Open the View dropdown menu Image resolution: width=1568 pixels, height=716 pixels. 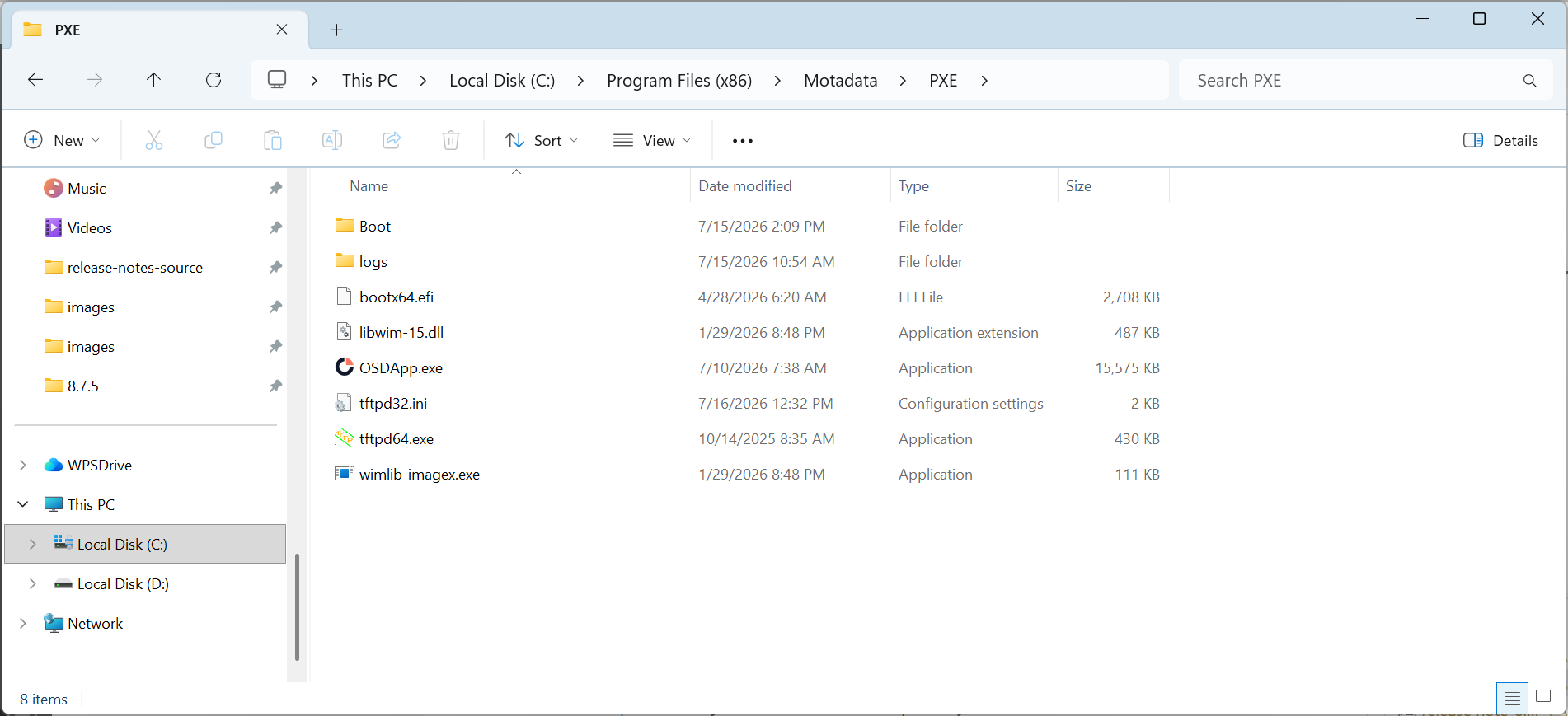coord(652,140)
